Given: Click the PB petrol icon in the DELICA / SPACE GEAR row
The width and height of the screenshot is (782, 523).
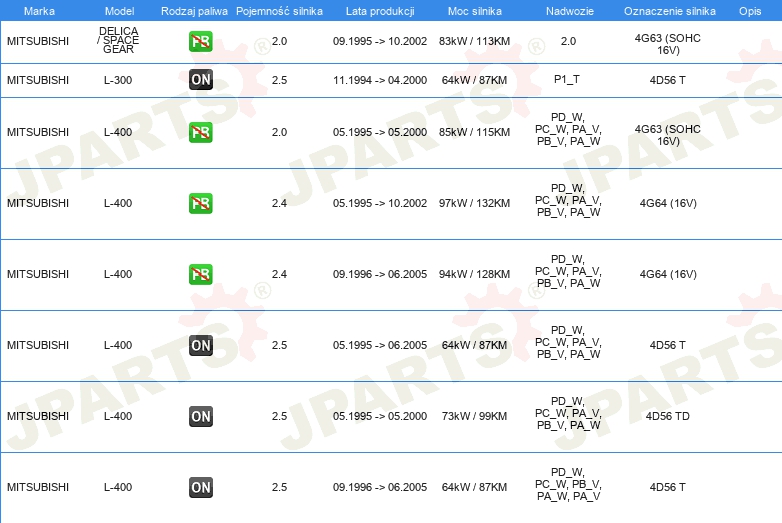Looking at the screenshot, I should click(200, 41).
